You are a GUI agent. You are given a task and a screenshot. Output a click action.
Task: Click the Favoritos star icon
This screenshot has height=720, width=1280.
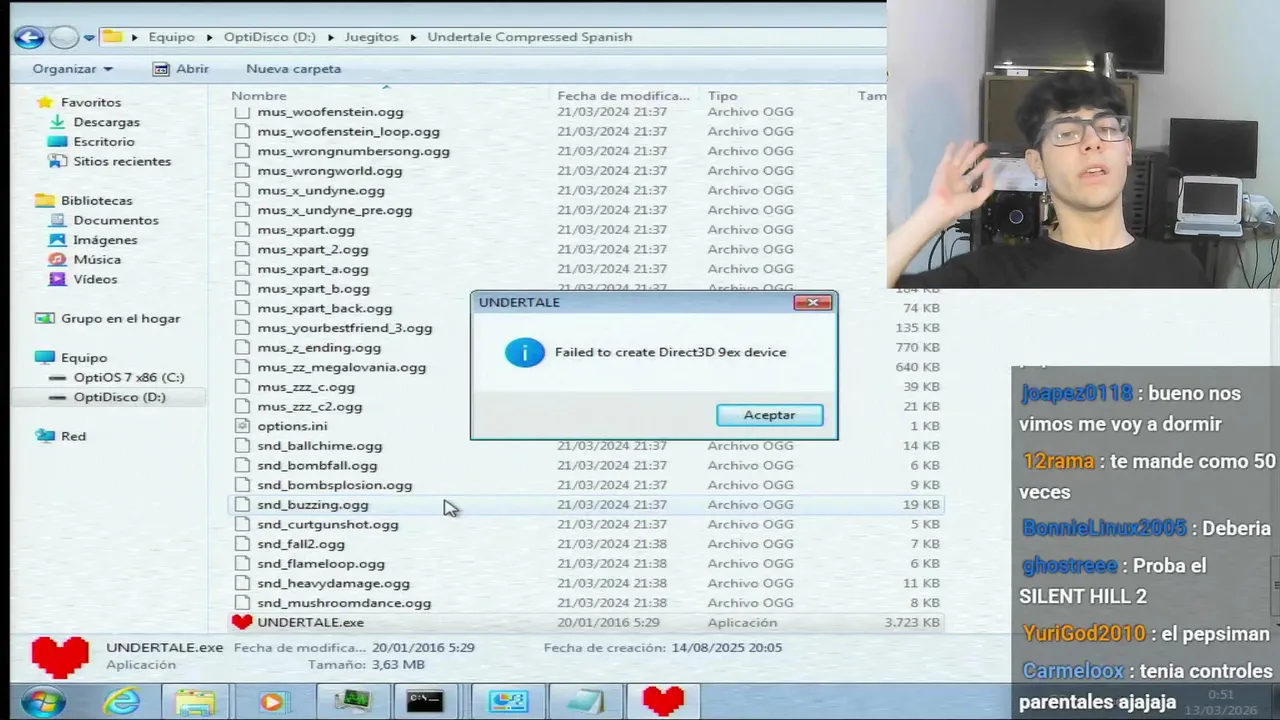pos(44,102)
